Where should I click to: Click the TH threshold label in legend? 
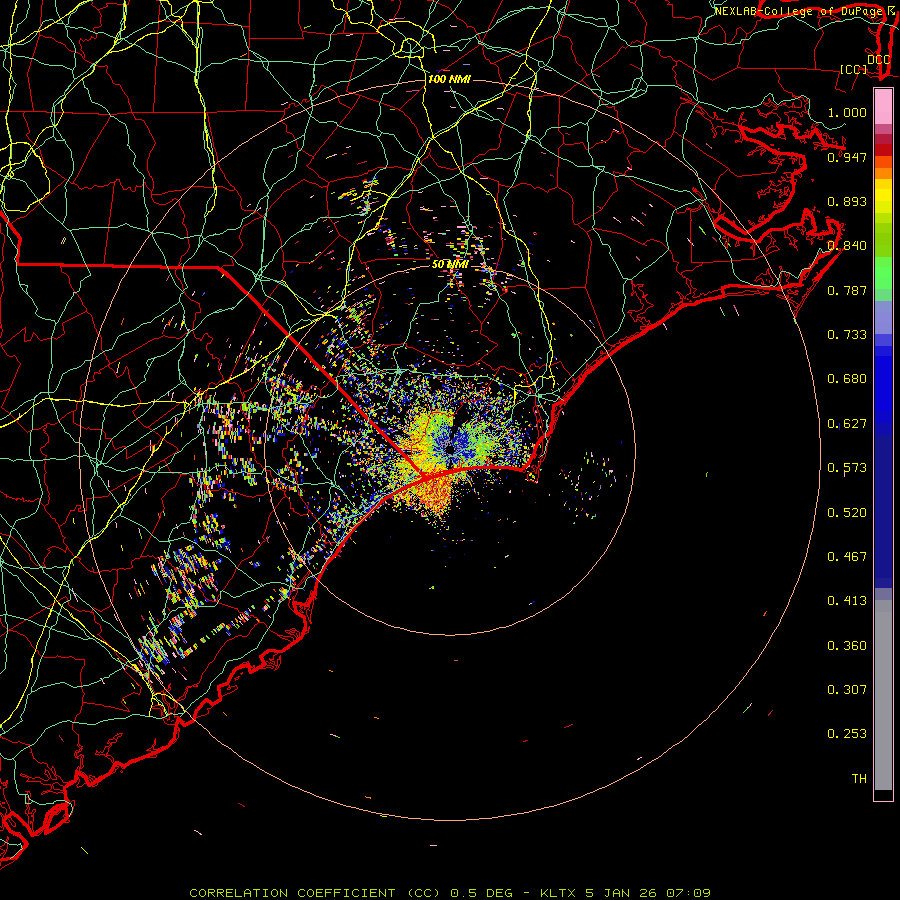(x=859, y=778)
